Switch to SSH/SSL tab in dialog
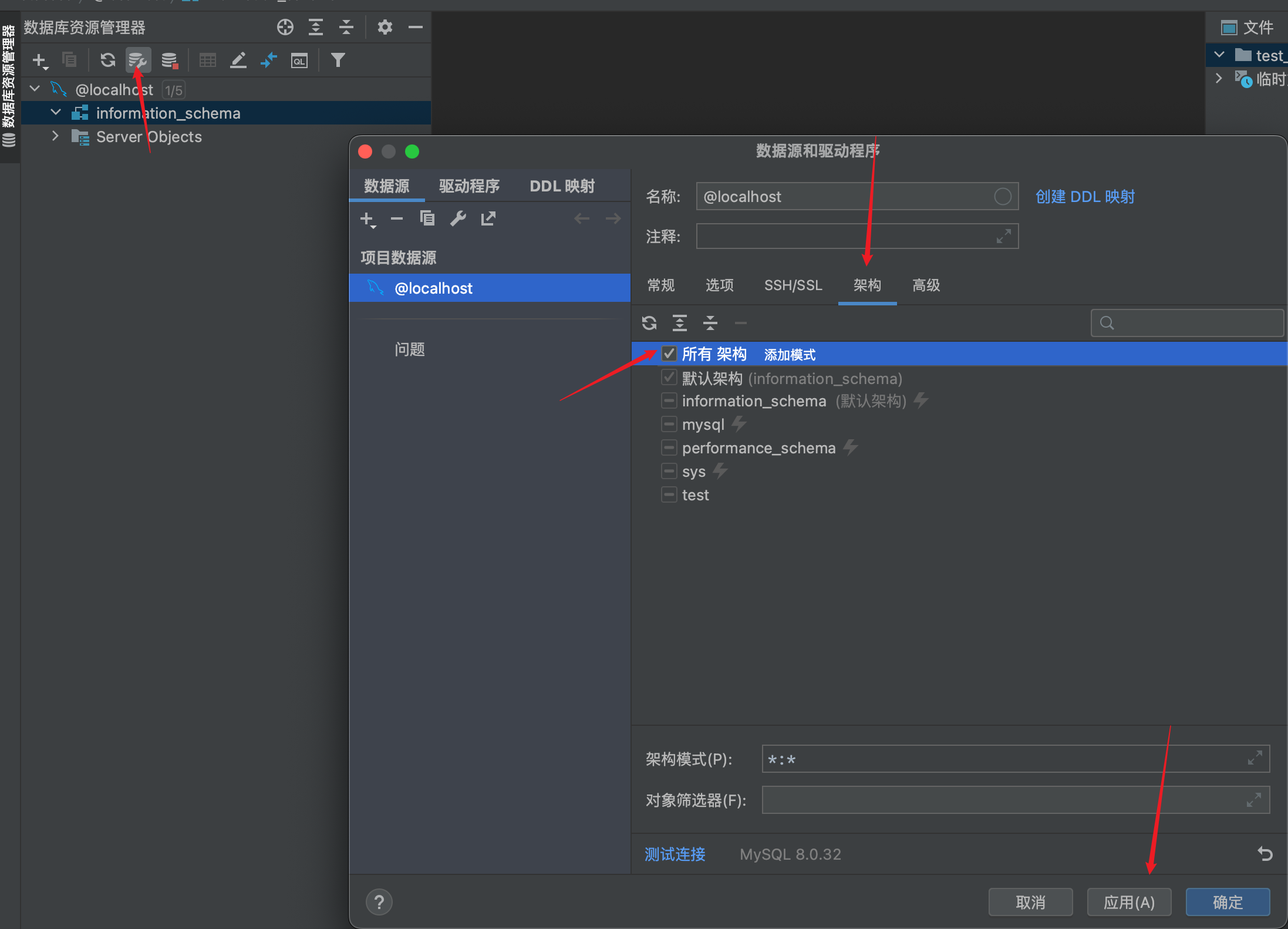 791,285
